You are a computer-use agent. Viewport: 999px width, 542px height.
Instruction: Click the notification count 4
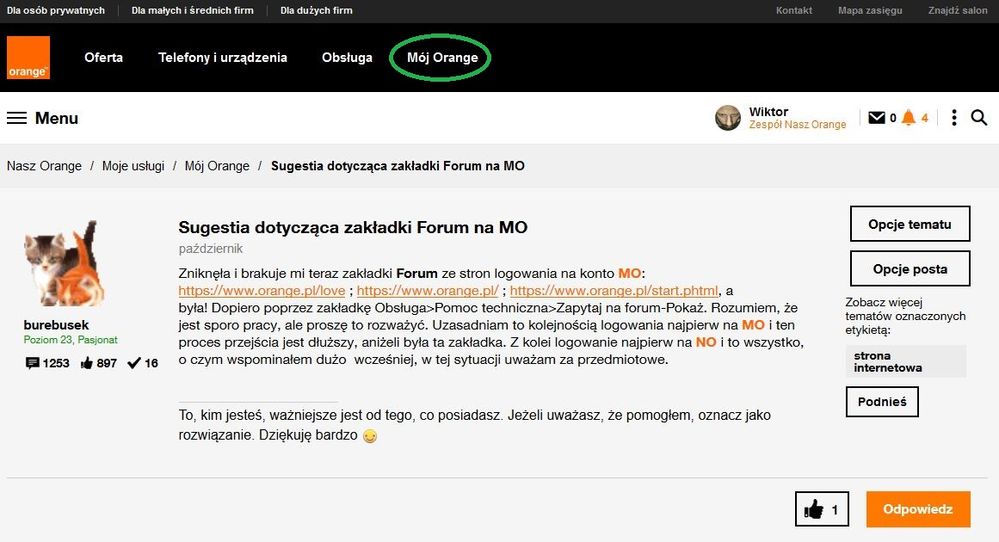coord(924,118)
